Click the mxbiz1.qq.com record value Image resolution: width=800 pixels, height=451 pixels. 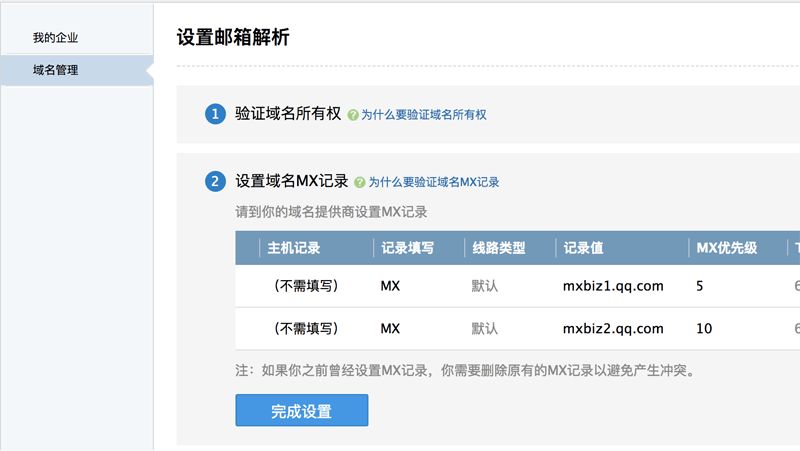[613, 286]
